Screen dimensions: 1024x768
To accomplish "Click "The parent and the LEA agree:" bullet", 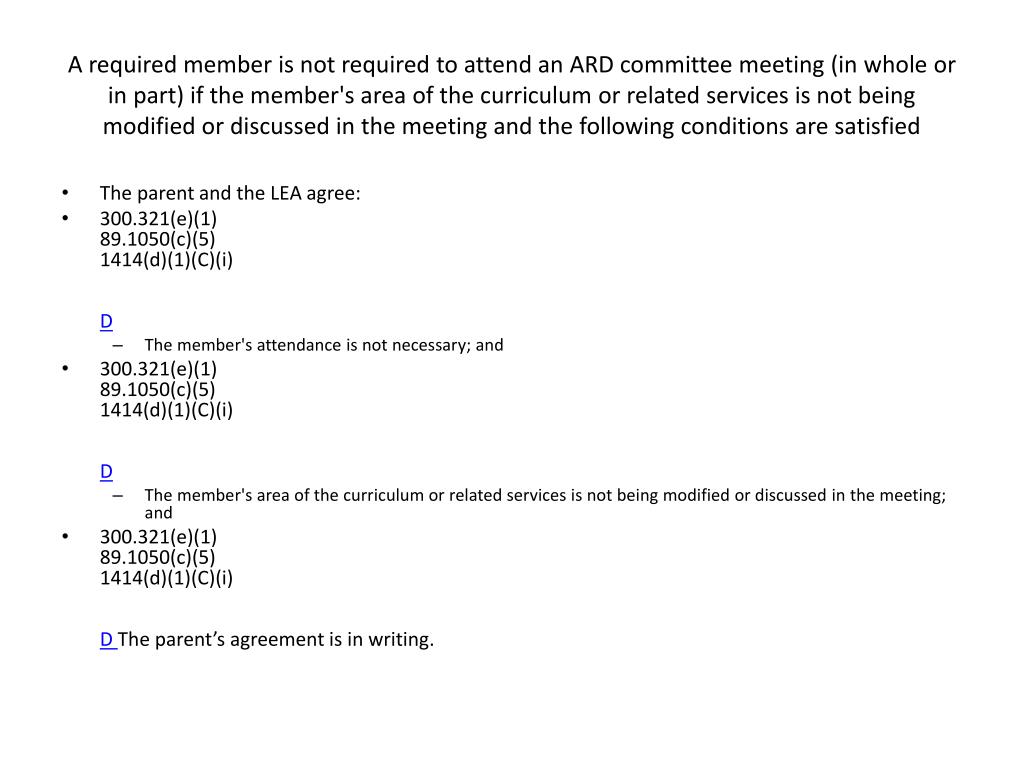I will pos(230,193).
